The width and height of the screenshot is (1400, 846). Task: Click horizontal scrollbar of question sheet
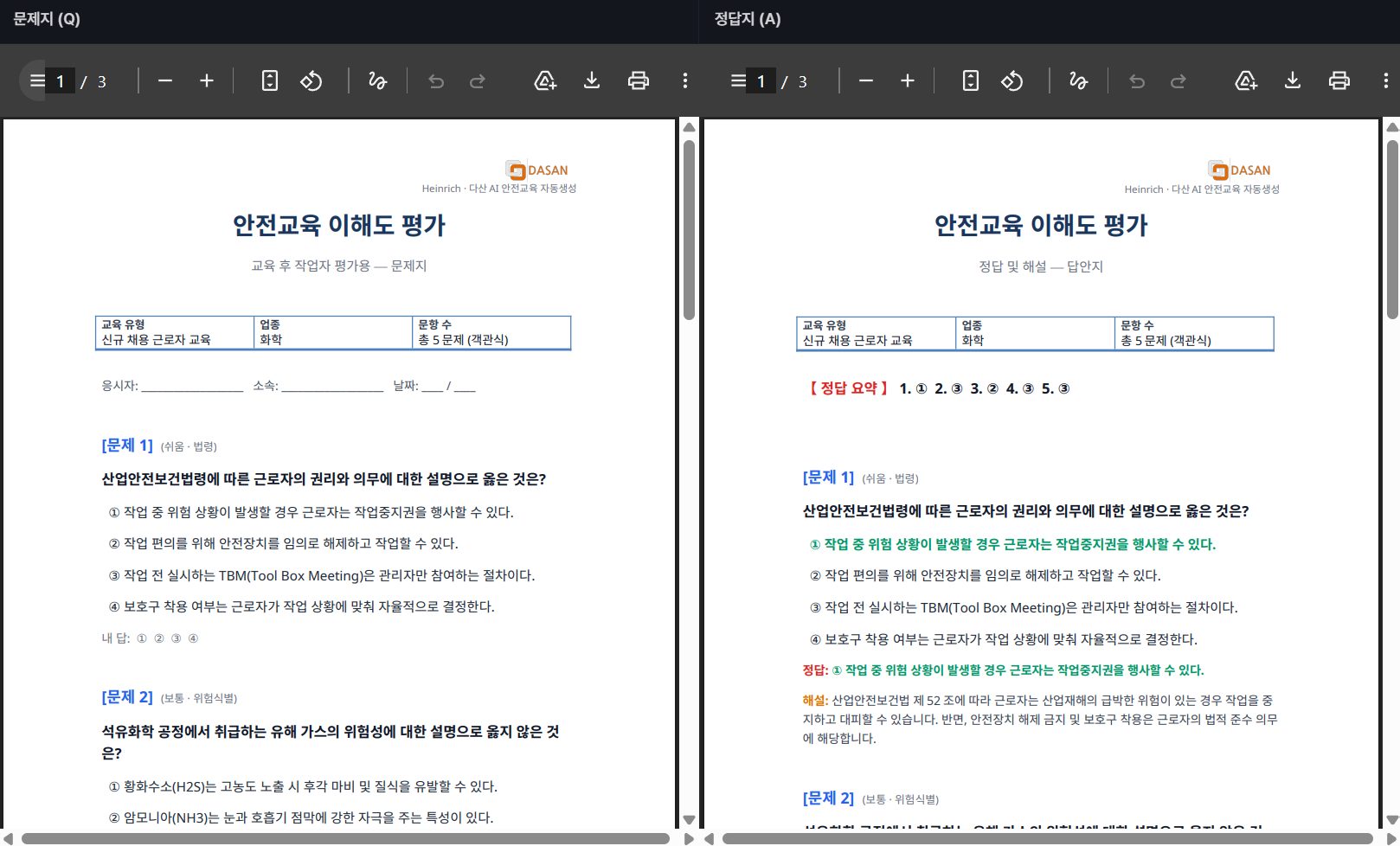[345, 838]
